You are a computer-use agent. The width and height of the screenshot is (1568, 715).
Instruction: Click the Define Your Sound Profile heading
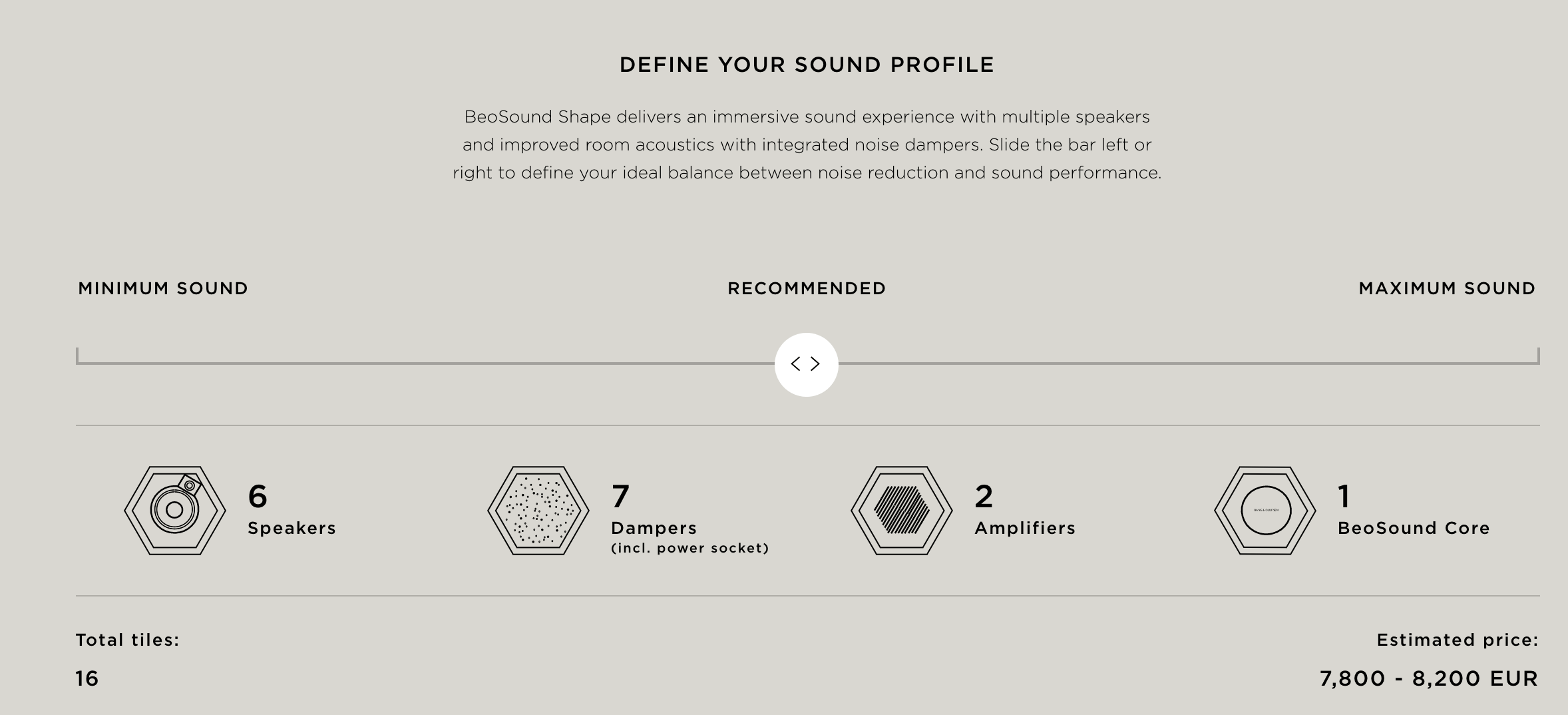tap(807, 65)
